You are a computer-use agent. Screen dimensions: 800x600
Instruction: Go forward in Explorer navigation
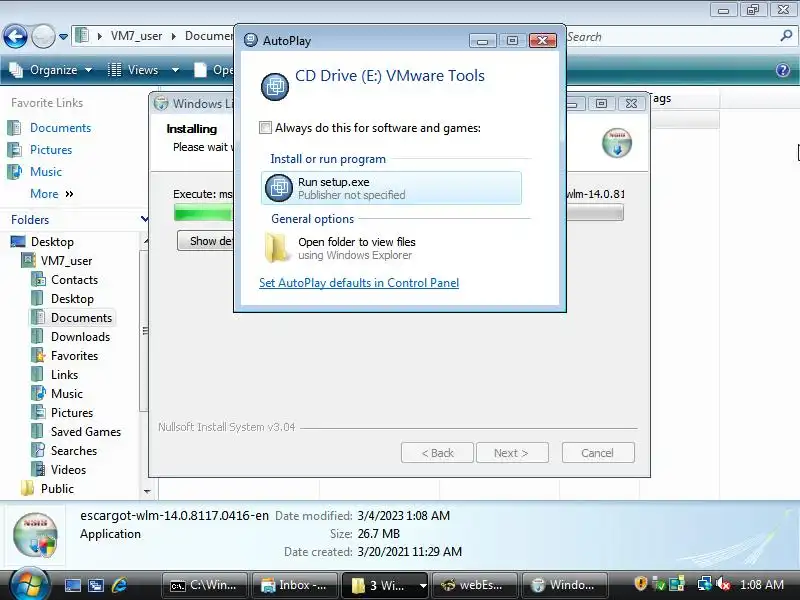pyautogui.click(x=43, y=36)
